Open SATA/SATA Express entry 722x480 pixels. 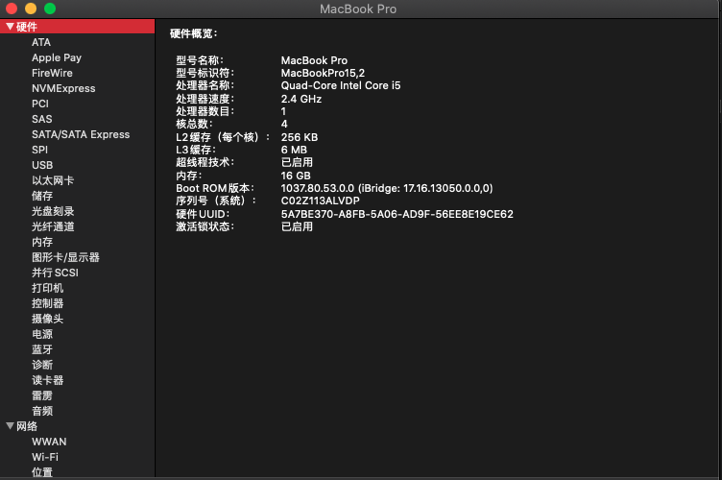[x=81, y=135]
